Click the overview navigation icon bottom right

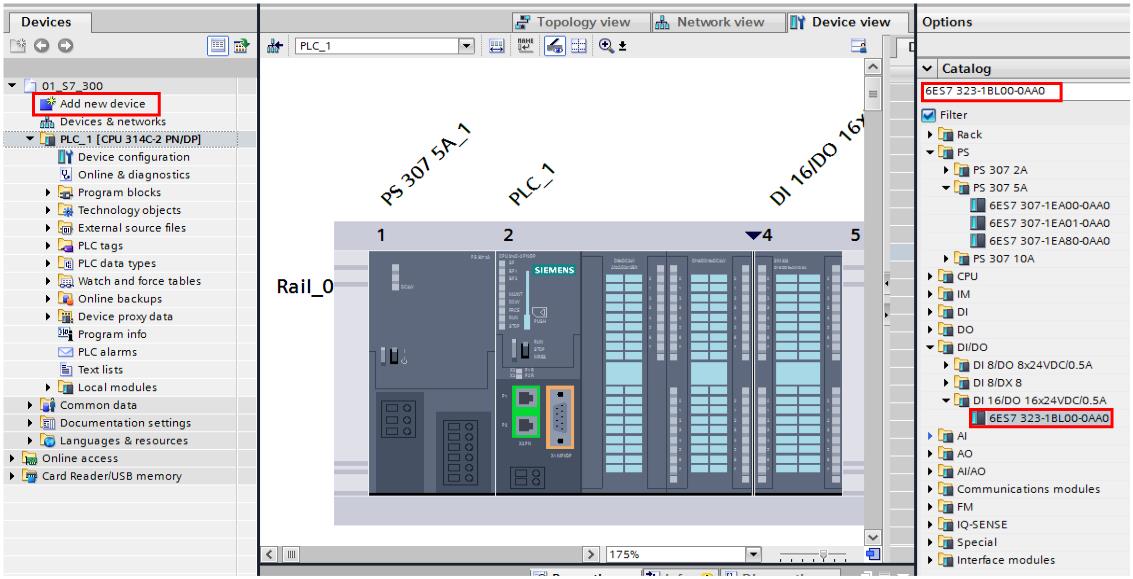pyautogui.click(x=873, y=554)
